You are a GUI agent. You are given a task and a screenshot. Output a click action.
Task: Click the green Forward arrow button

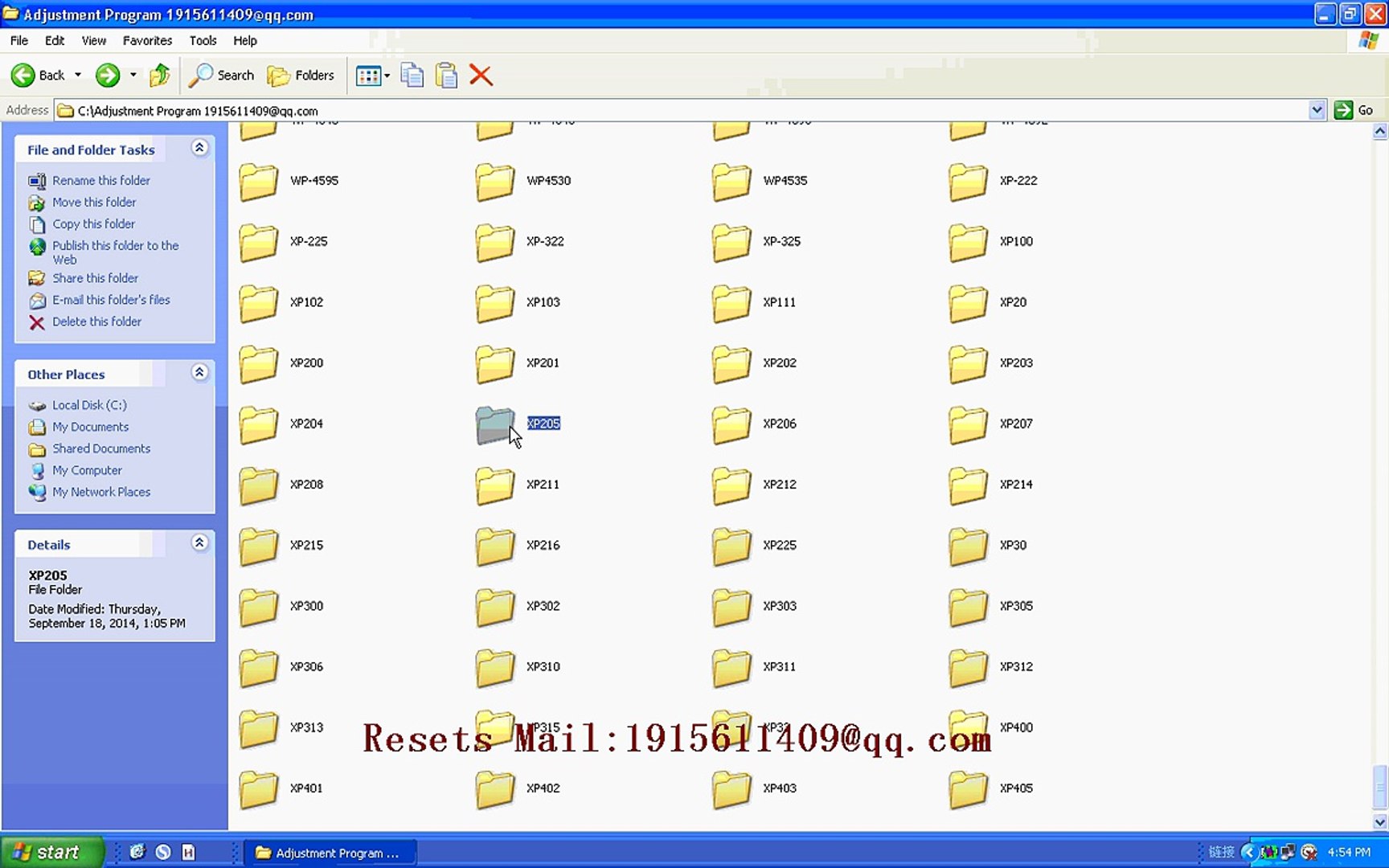point(108,76)
